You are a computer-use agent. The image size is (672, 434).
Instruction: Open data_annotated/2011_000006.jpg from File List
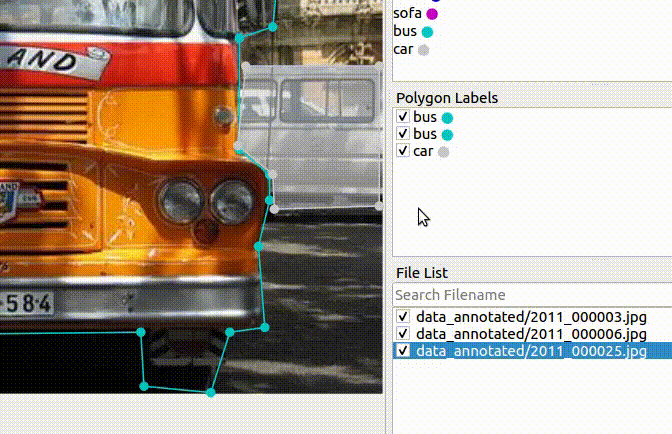[x=531, y=334]
